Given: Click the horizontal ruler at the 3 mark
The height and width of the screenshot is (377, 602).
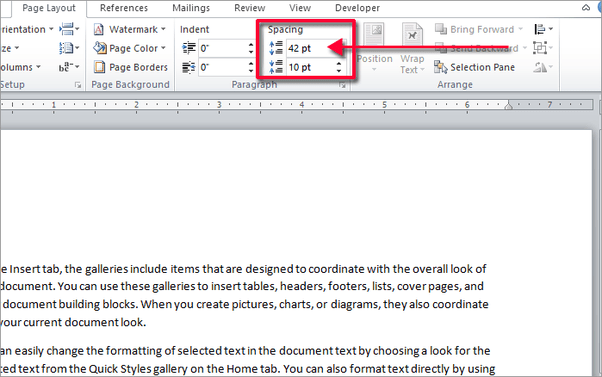Looking at the screenshot, I should point(219,104).
